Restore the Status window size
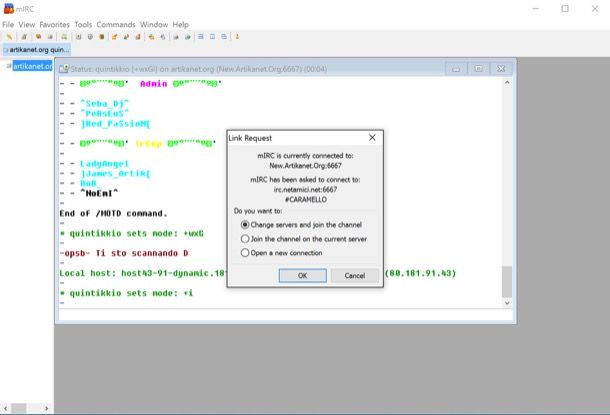610x415 pixels. 479,69
